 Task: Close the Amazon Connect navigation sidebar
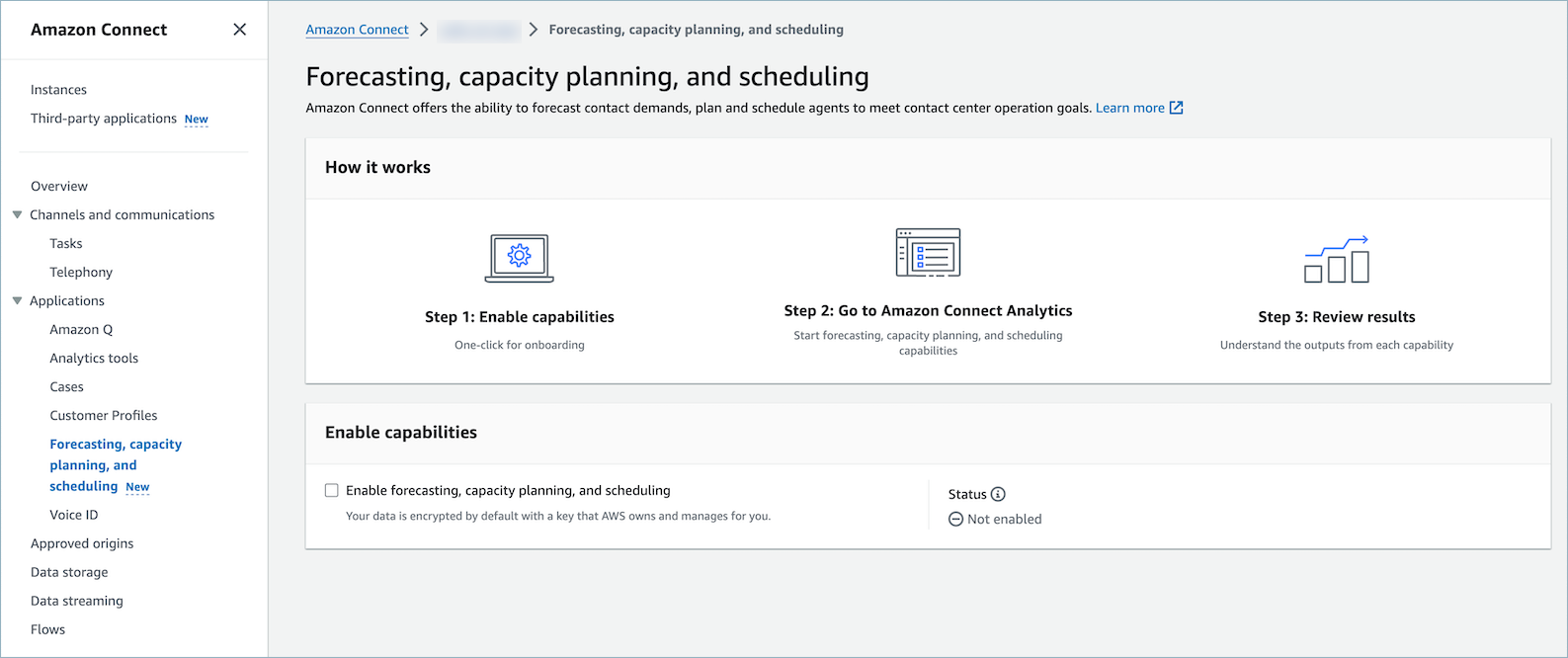(239, 29)
